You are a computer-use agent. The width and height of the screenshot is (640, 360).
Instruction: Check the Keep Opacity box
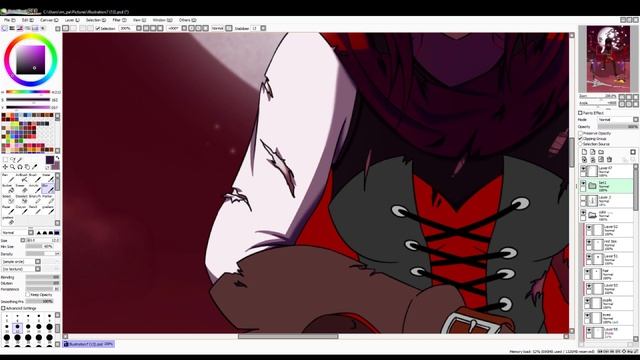(x=28, y=294)
